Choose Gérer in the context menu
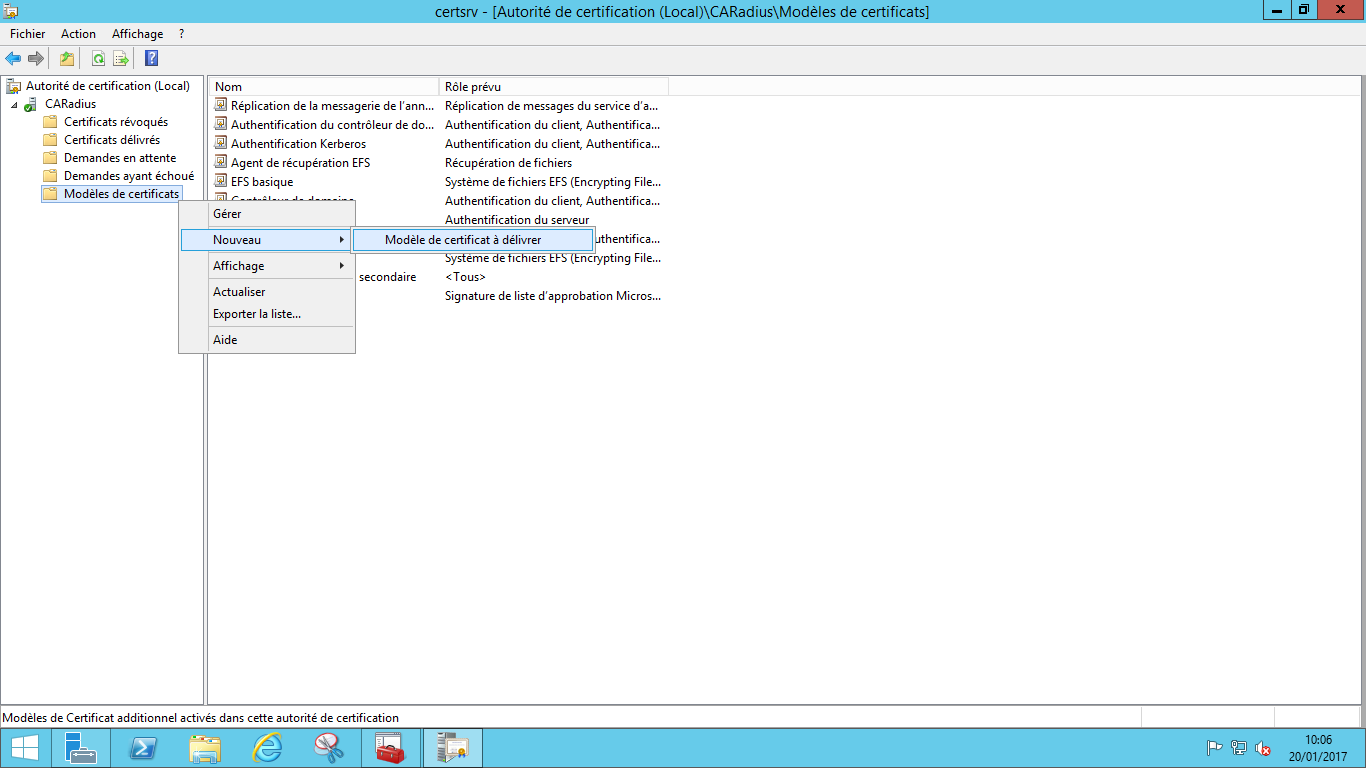Viewport: 1366px width, 768px height. (227, 214)
